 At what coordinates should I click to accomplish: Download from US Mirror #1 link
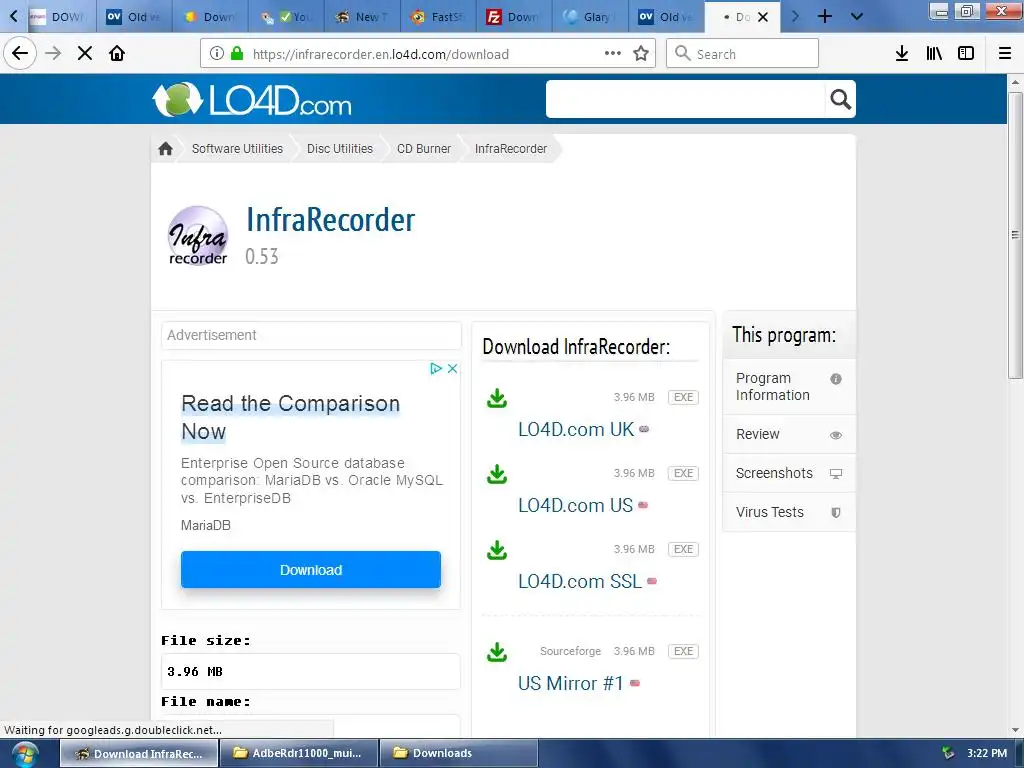click(x=571, y=683)
